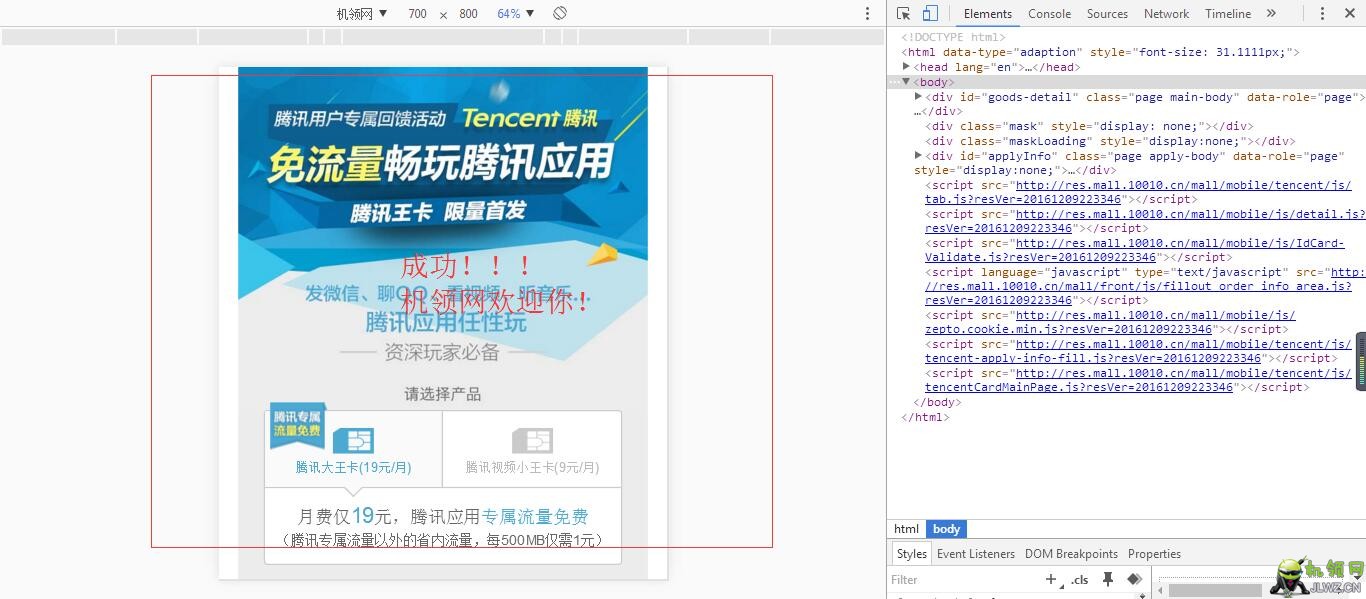Click the Styles Filter input field
The width and height of the screenshot is (1366, 599).
(x=962, y=579)
